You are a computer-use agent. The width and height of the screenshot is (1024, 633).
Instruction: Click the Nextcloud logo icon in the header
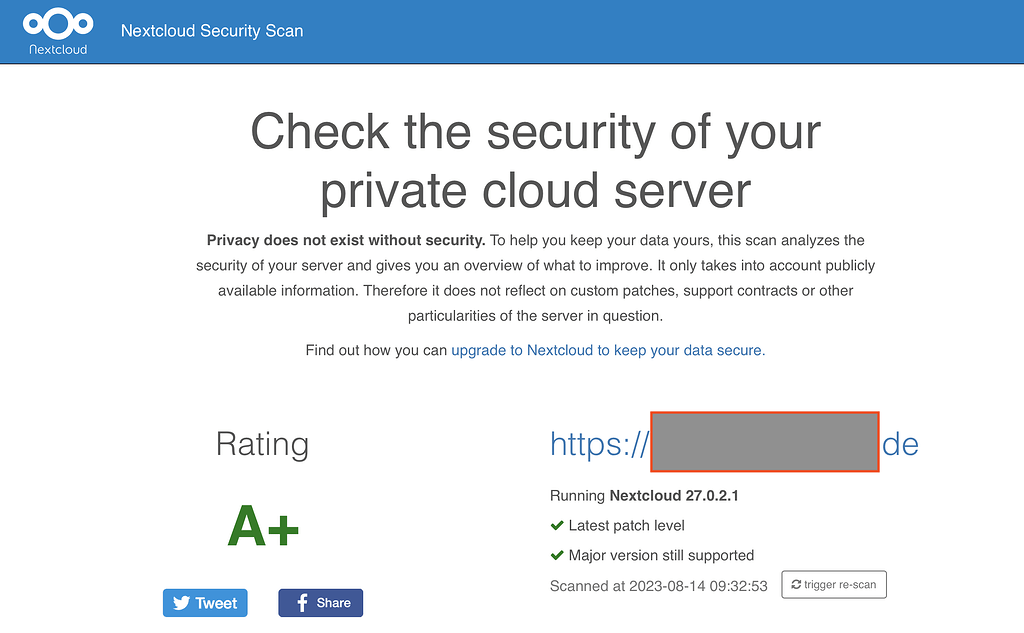pyautogui.click(x=57, y=24)
